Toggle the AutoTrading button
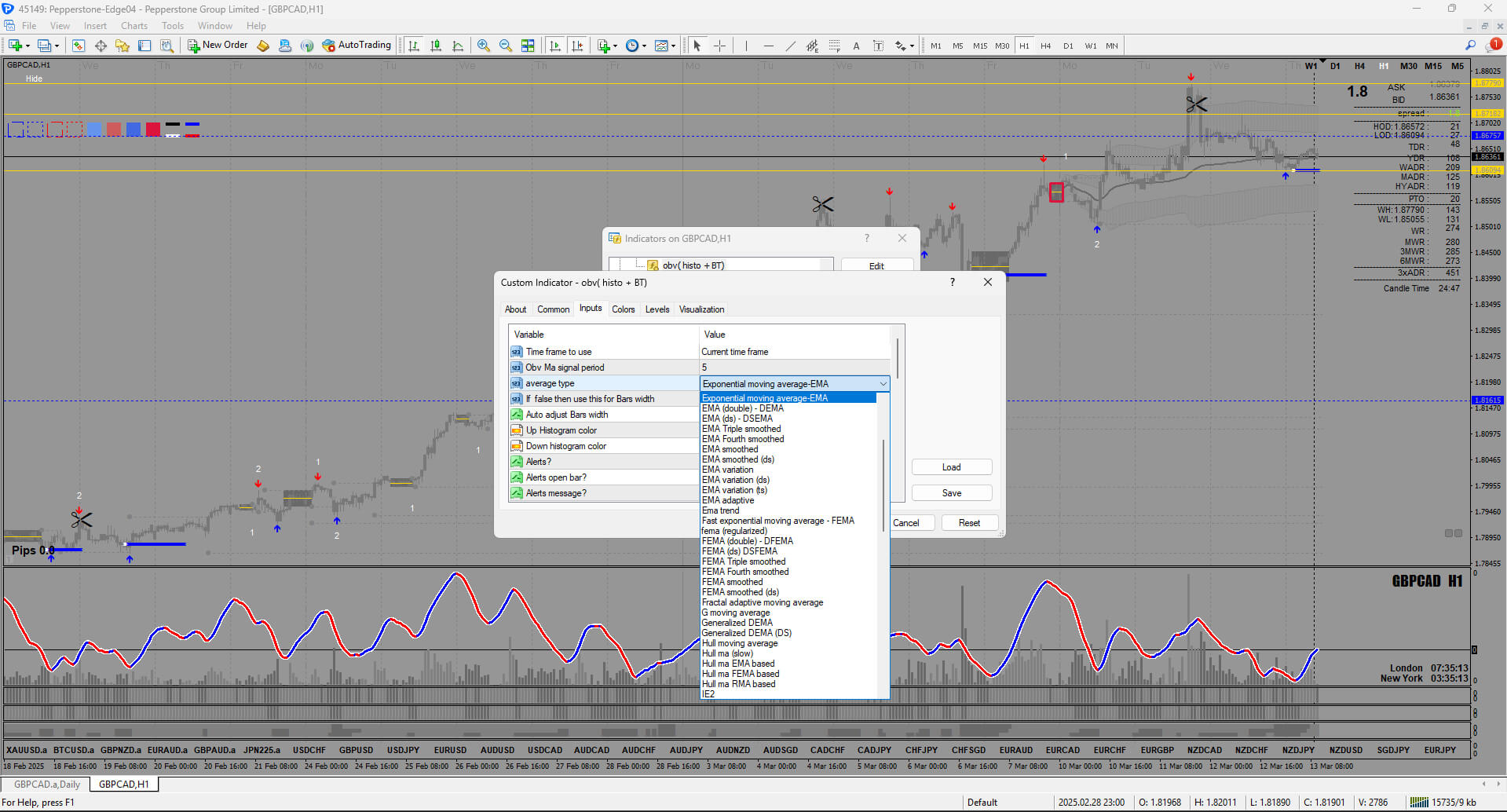The width and height of the screenshot is (1507, 812). point(357,46)
